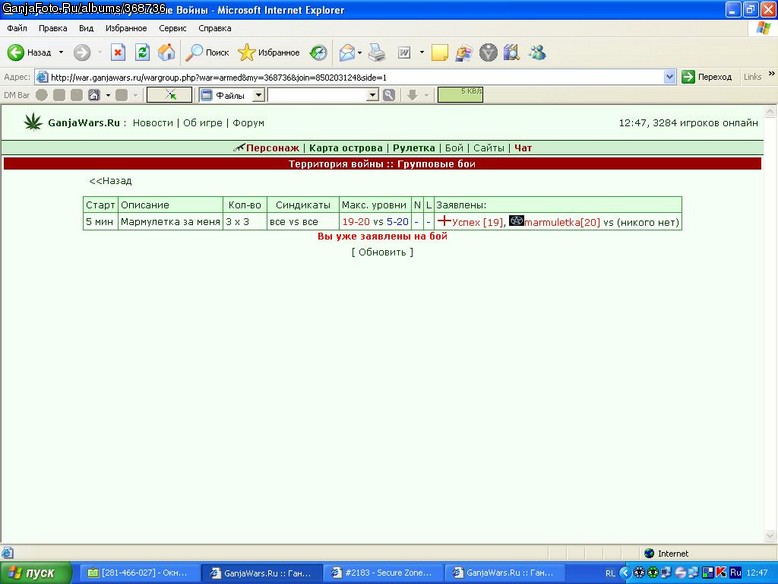Open the Messenger people icon
This screenshot has width=778, height=584.
pos(537,52)
